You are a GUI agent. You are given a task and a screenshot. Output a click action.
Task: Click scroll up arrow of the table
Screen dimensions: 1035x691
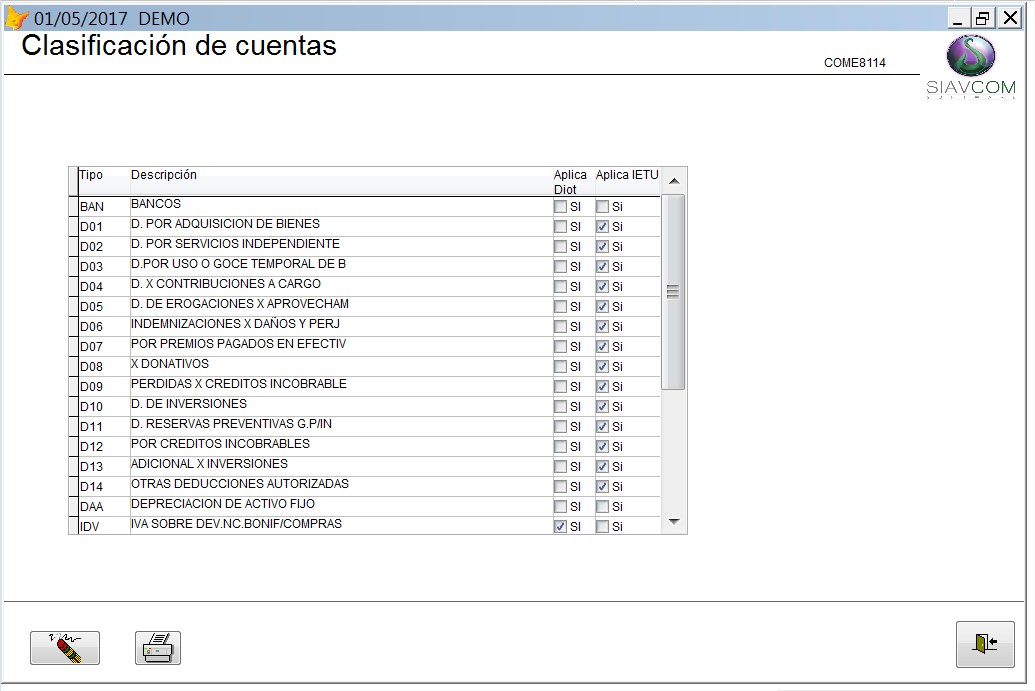(x=674, y=181)
